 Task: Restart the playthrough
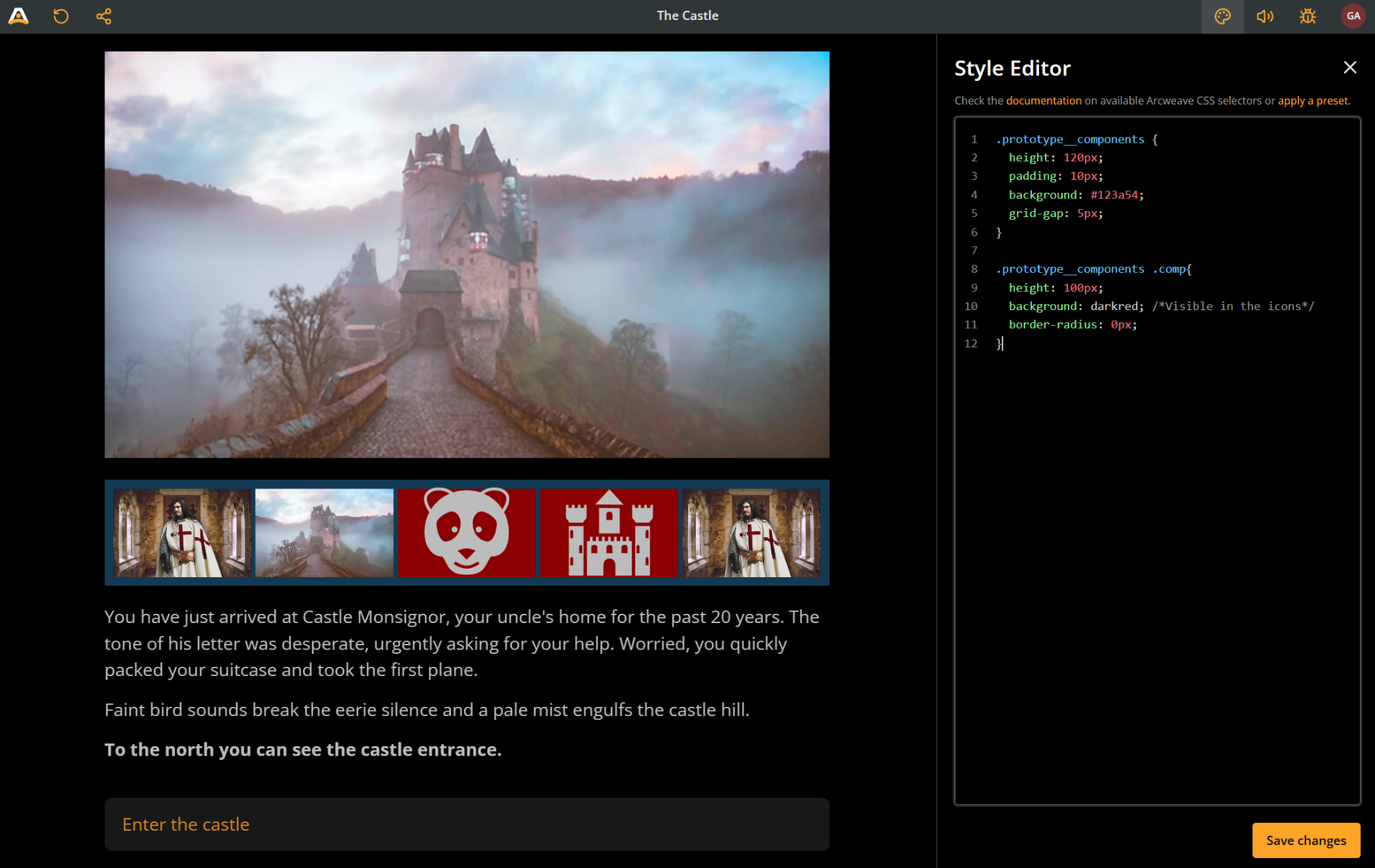tap(60, 16)
